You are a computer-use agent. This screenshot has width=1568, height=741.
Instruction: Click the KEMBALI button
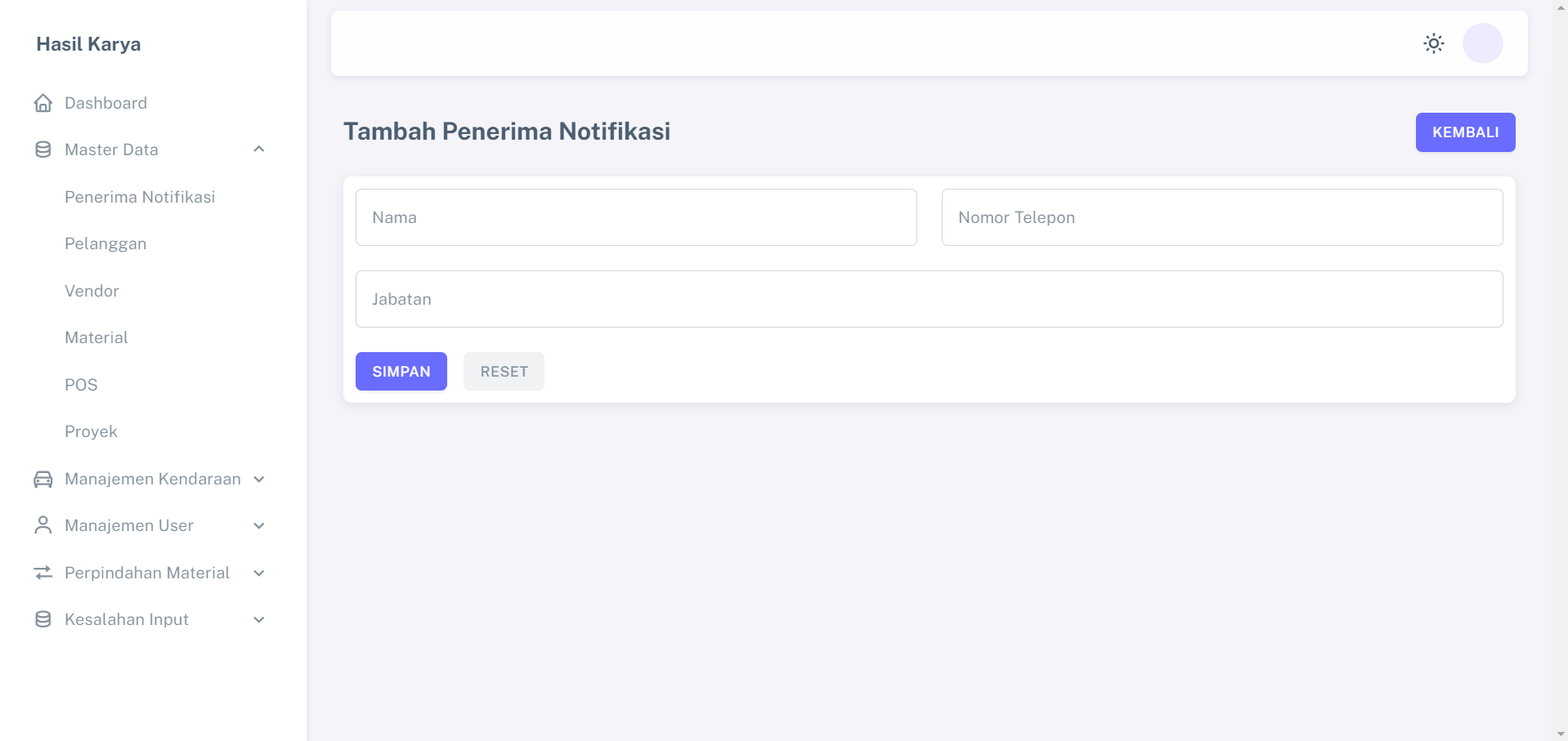tap(1464, 132)
